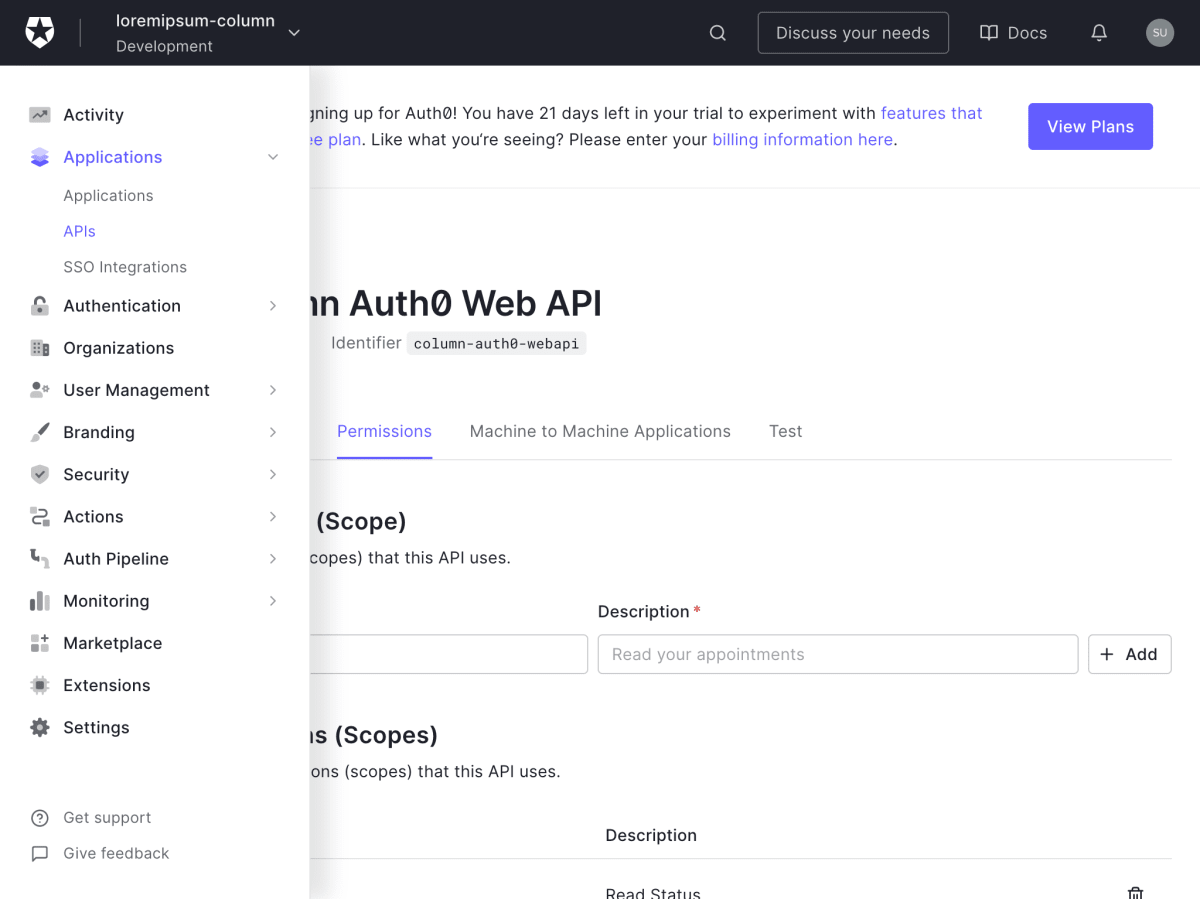This screenshot has width=1200, height=899.
Task: Click the Docs book icon
Action: pos(989,33)
